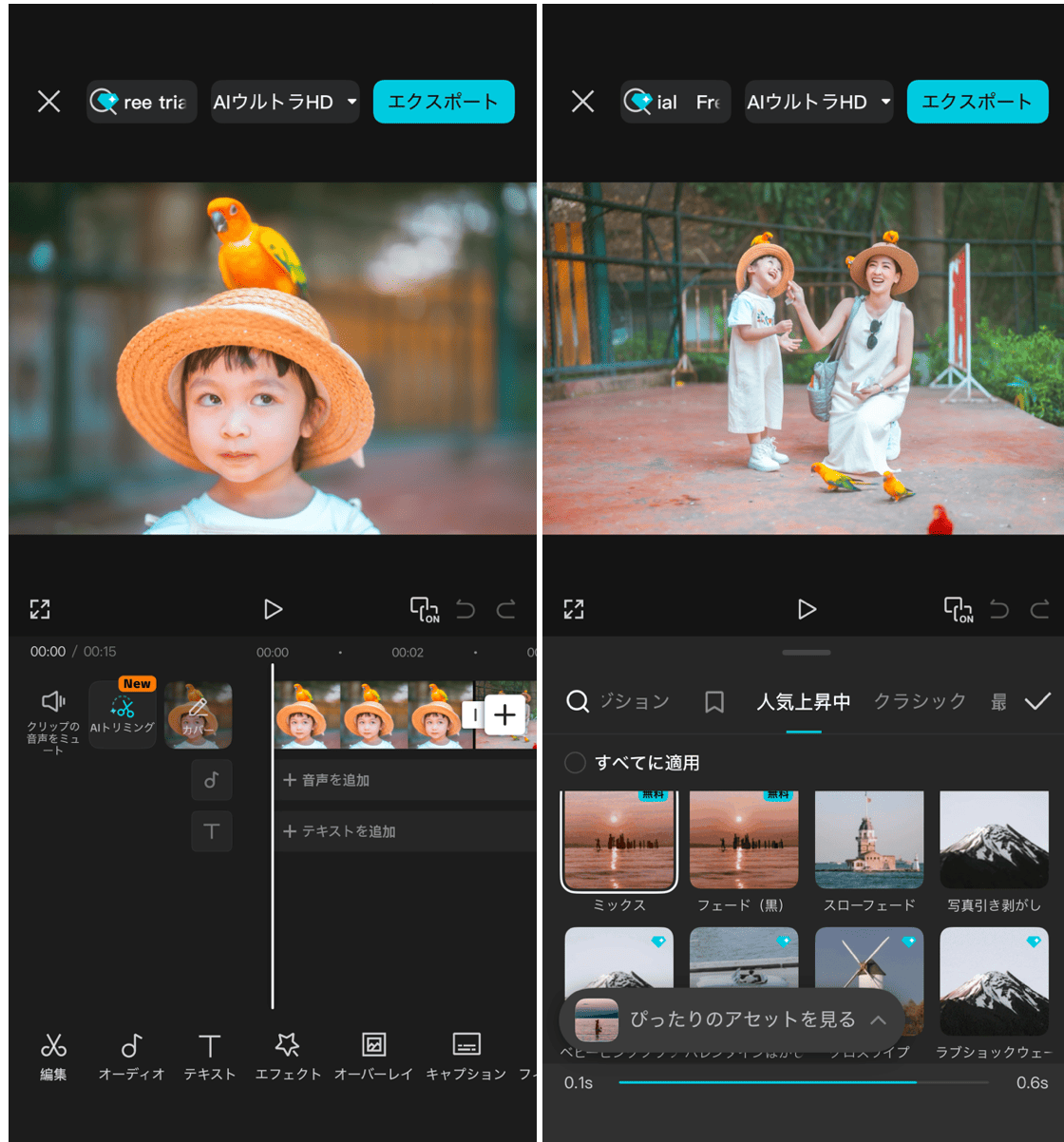Open the オーディオ audio tool
1064x1142 pixels.
pos(131,1056)
